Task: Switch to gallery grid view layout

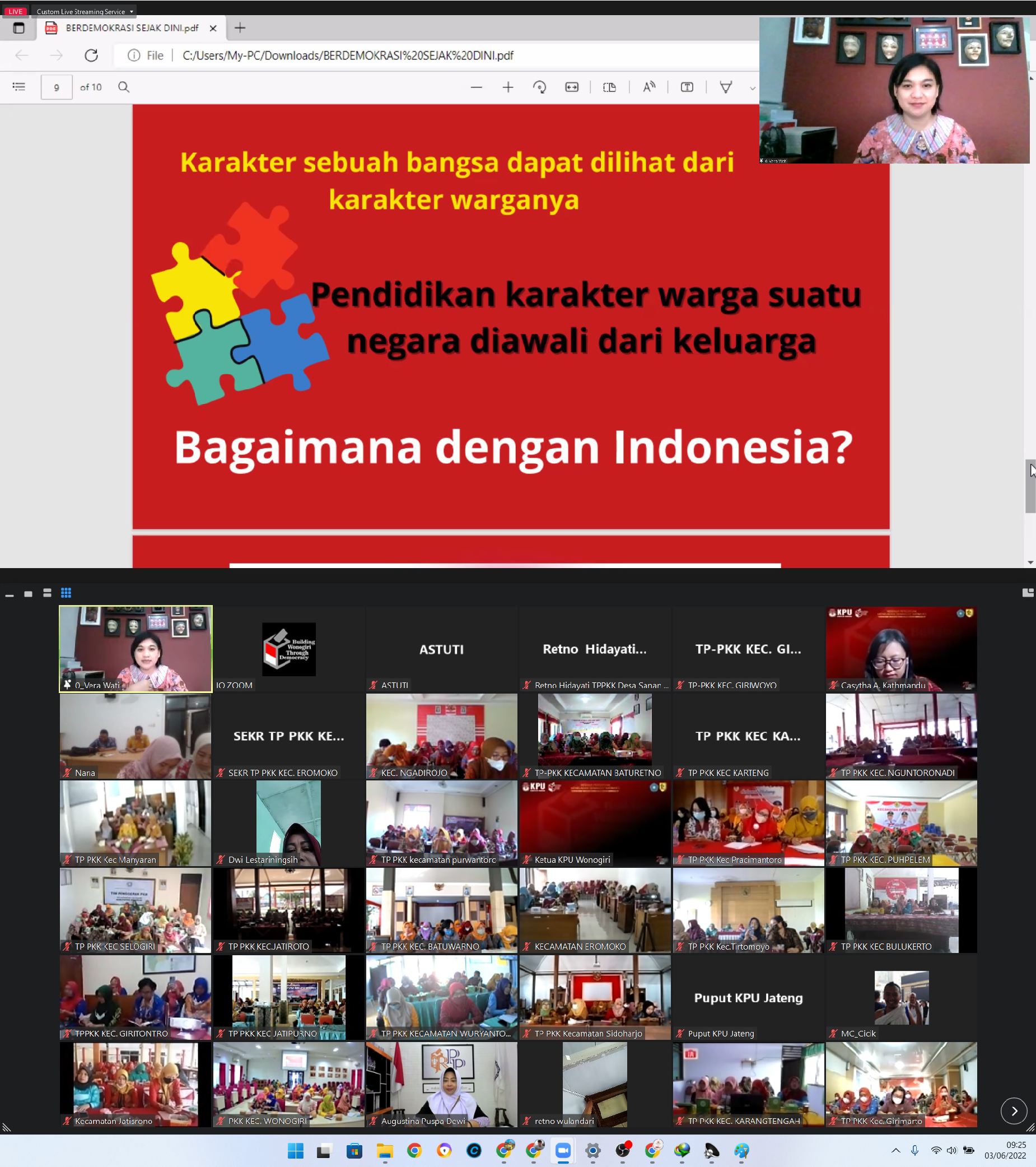Action: click(x=66, y=593)
